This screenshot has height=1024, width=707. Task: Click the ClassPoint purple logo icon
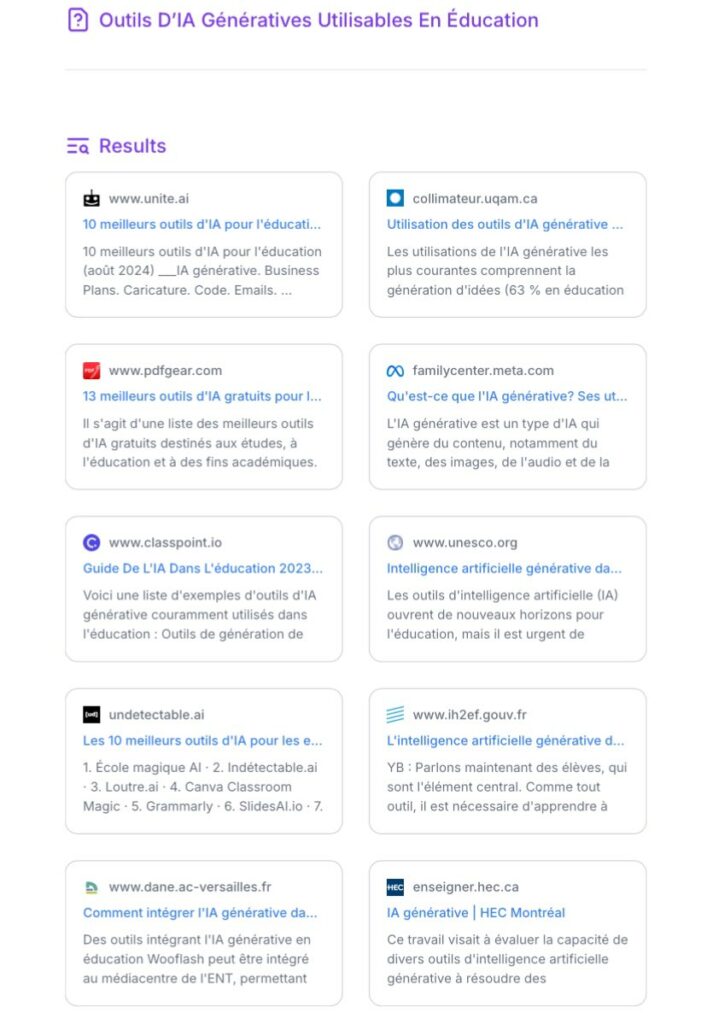92,542
